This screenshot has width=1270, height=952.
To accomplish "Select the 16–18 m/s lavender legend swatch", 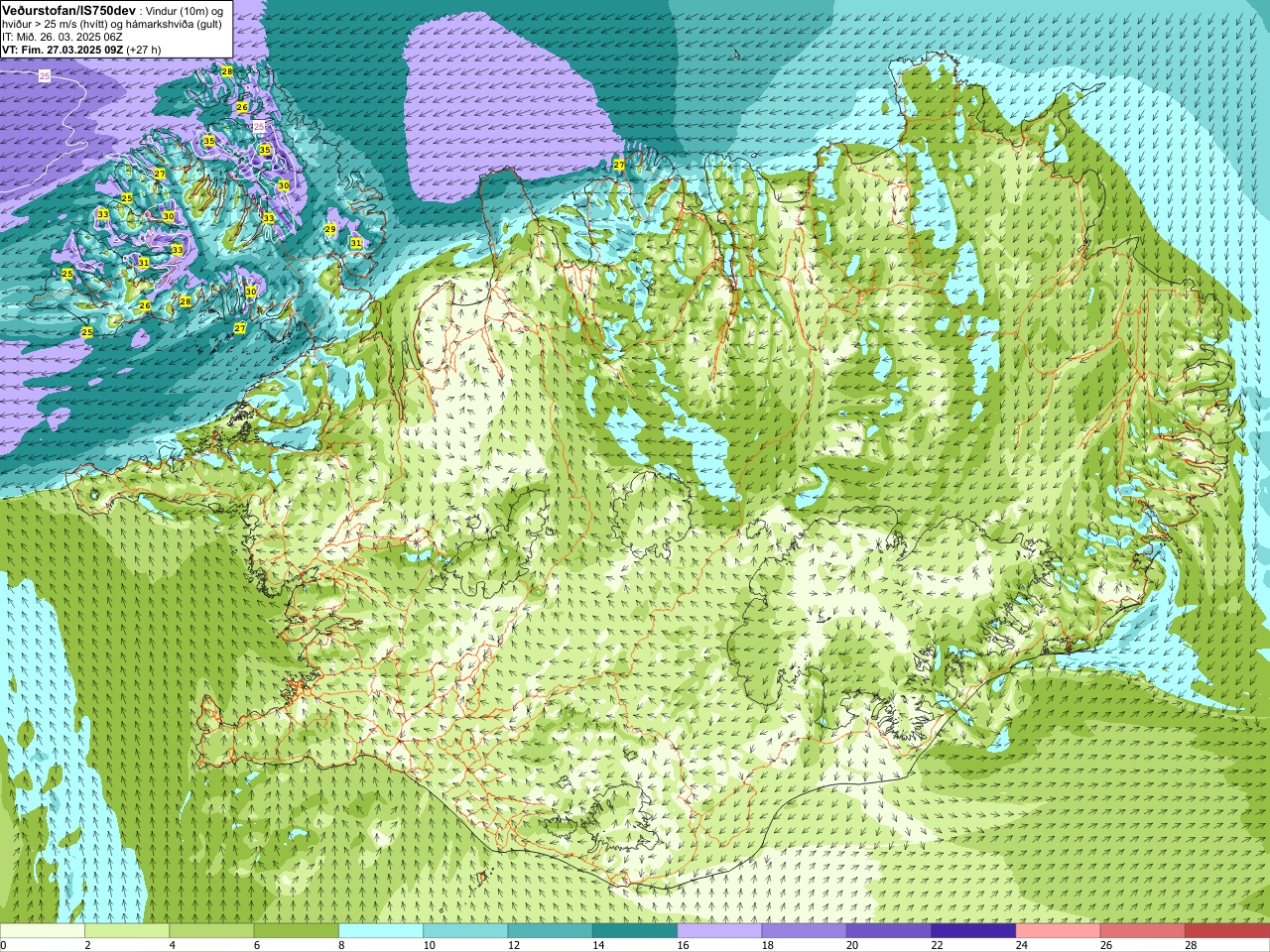I will 719,931.
